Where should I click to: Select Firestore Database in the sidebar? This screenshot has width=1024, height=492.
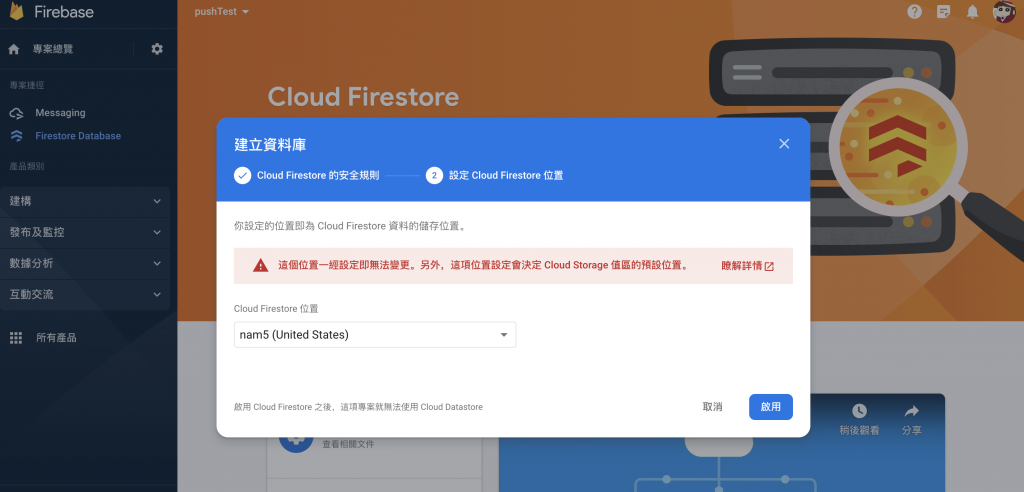[78, 136]
